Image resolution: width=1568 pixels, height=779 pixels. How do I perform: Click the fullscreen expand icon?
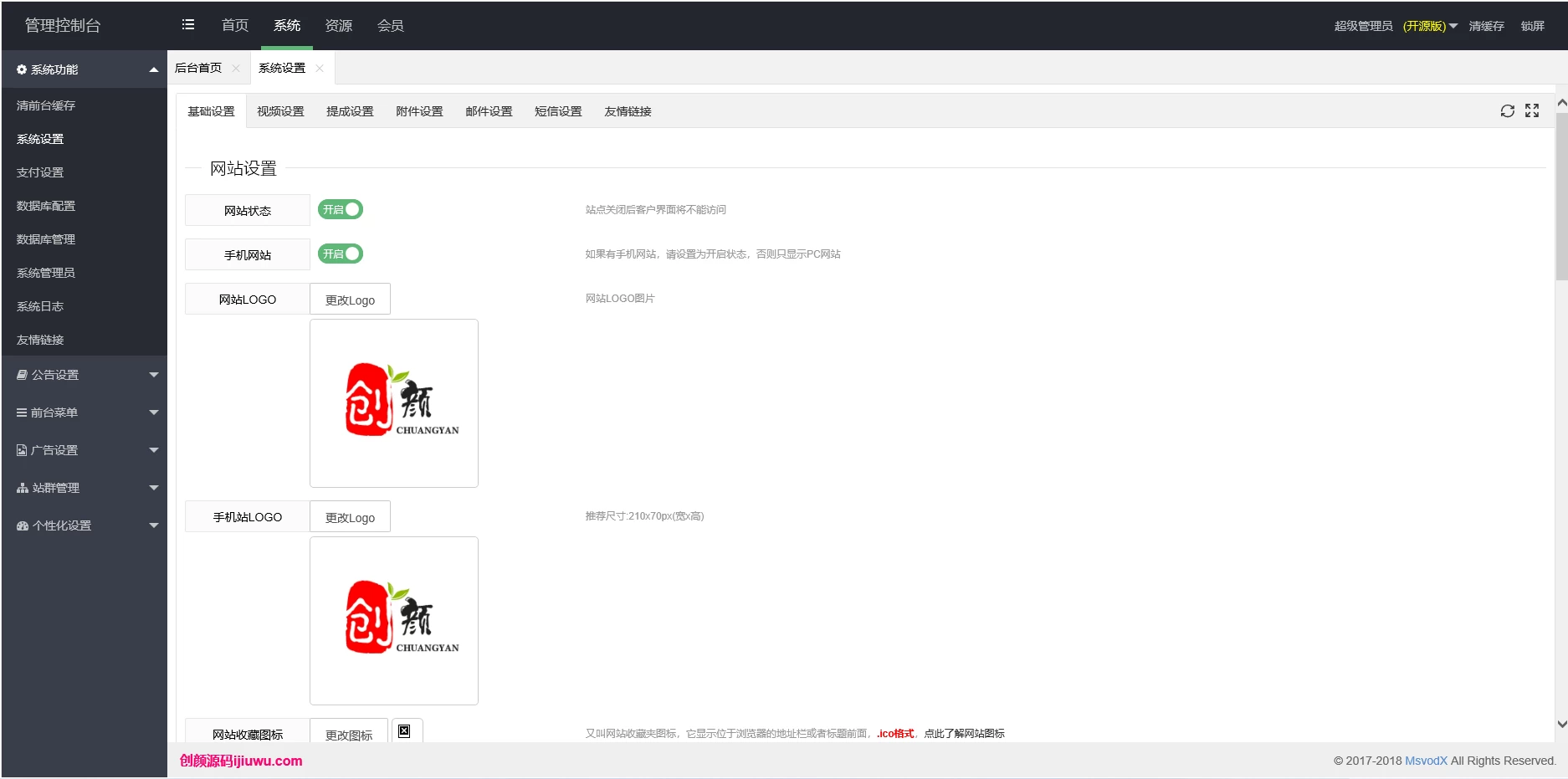coord(1532,111)
